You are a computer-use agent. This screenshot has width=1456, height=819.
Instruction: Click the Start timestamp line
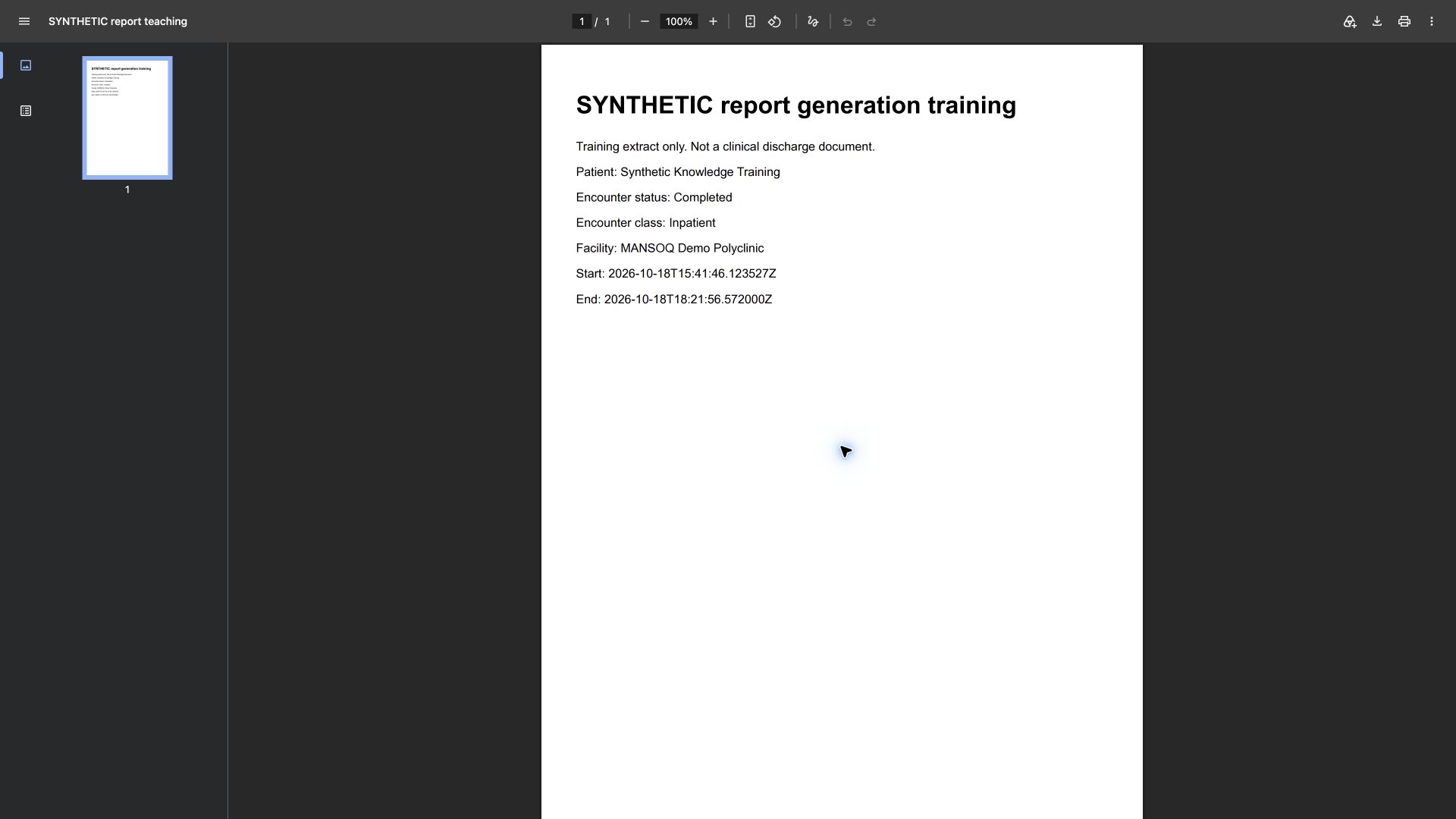point(676,274)
